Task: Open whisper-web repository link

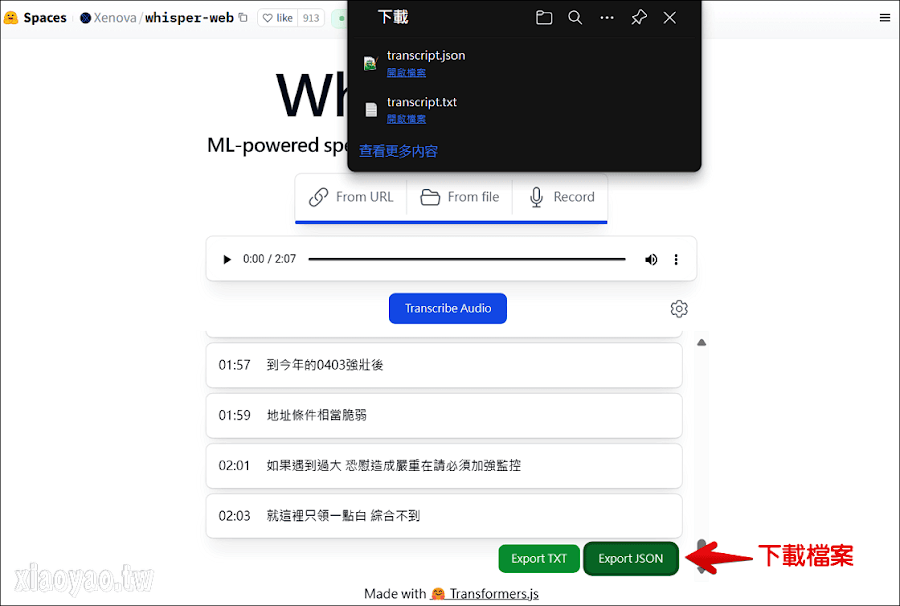Action: (x=189, y=18)
